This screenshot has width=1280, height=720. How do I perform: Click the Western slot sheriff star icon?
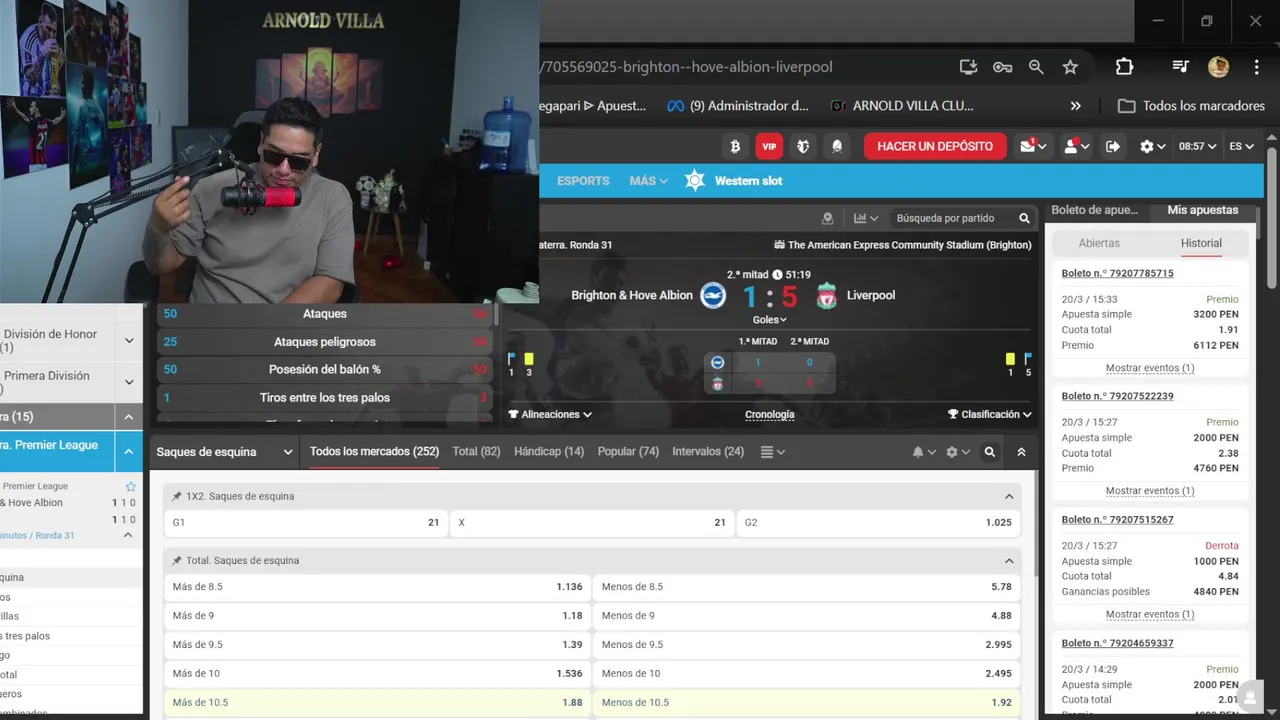pyautogui.click(x=695, y=181)
